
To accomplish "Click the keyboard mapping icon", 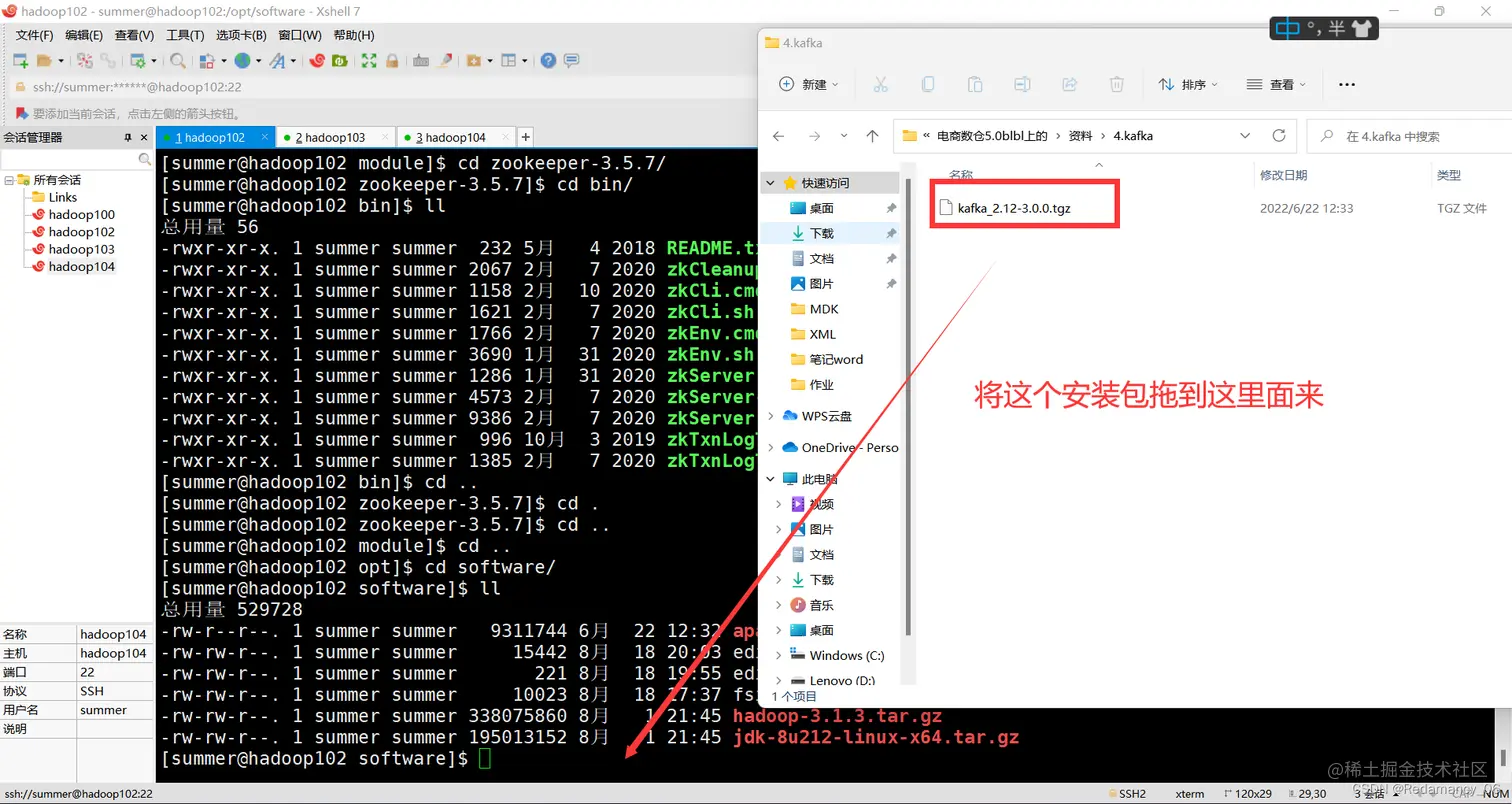I will click(421, 61).
